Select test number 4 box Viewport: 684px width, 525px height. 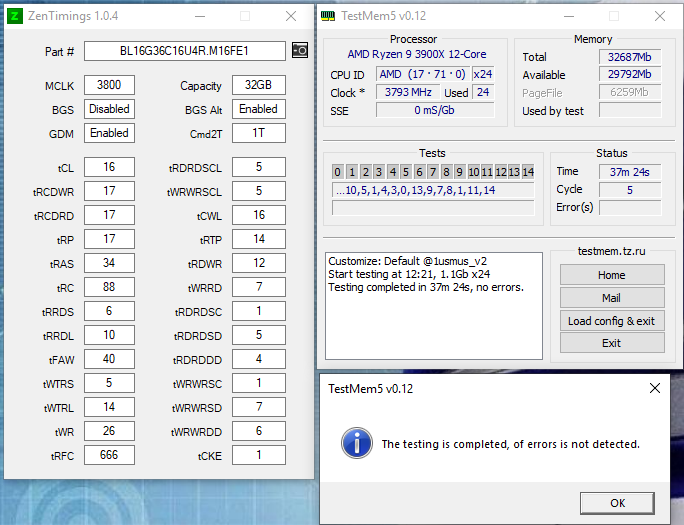[393, 172]
